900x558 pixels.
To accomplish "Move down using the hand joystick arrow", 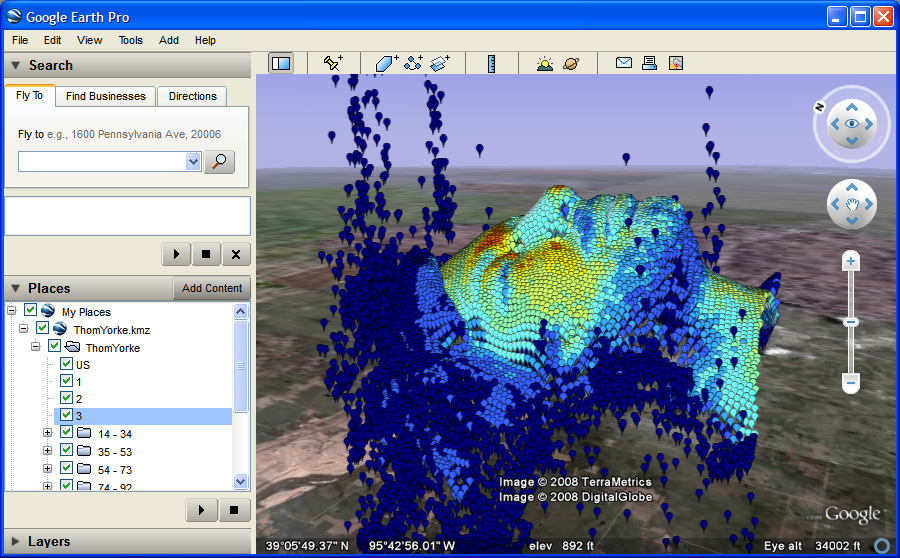I will click(x=852, y=220).
